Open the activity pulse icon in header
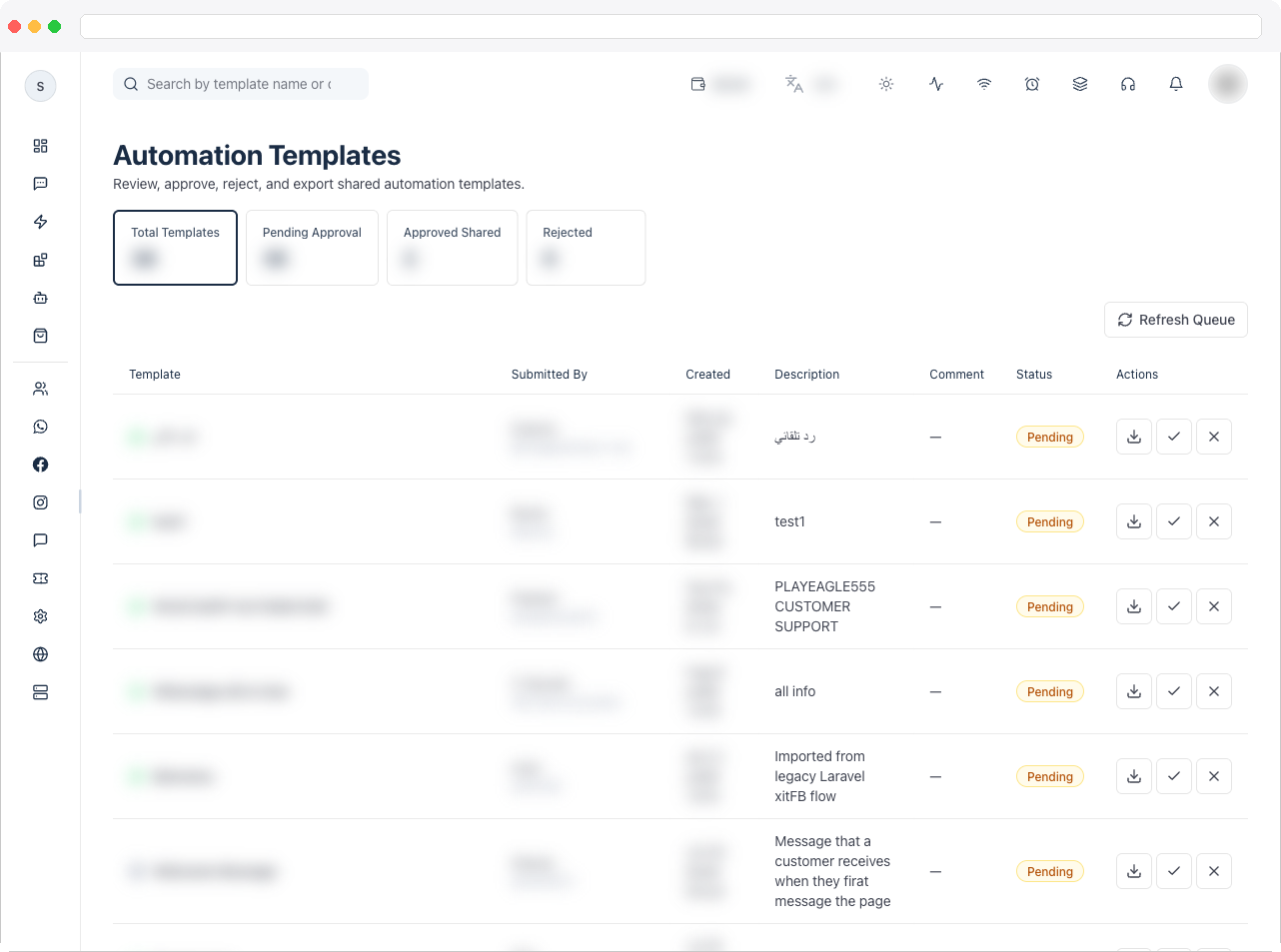The image size is (1281, 952). tap(936, 84)
